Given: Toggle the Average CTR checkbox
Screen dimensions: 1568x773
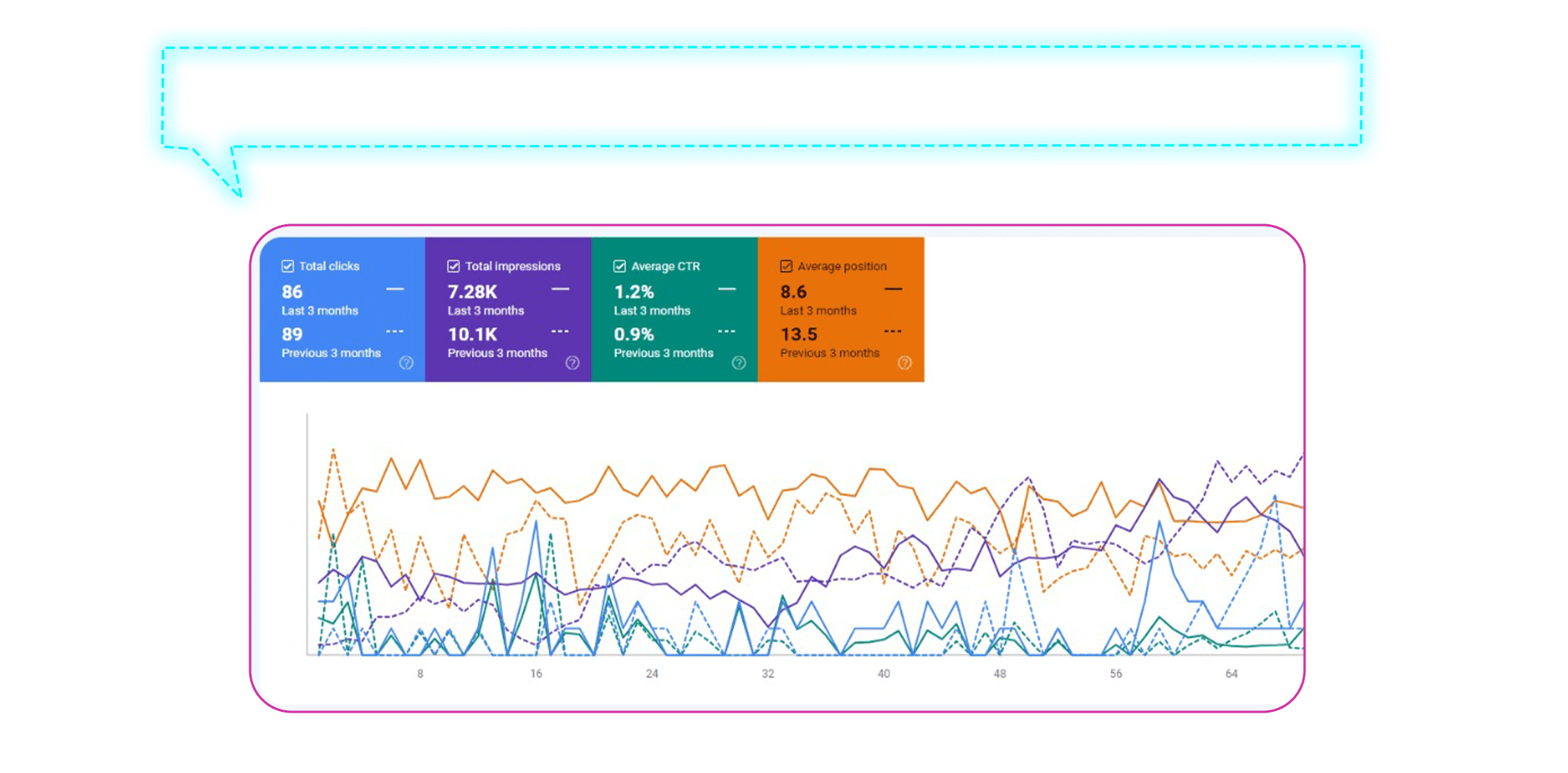Looking at the screenshot, I should click(619, 266).
